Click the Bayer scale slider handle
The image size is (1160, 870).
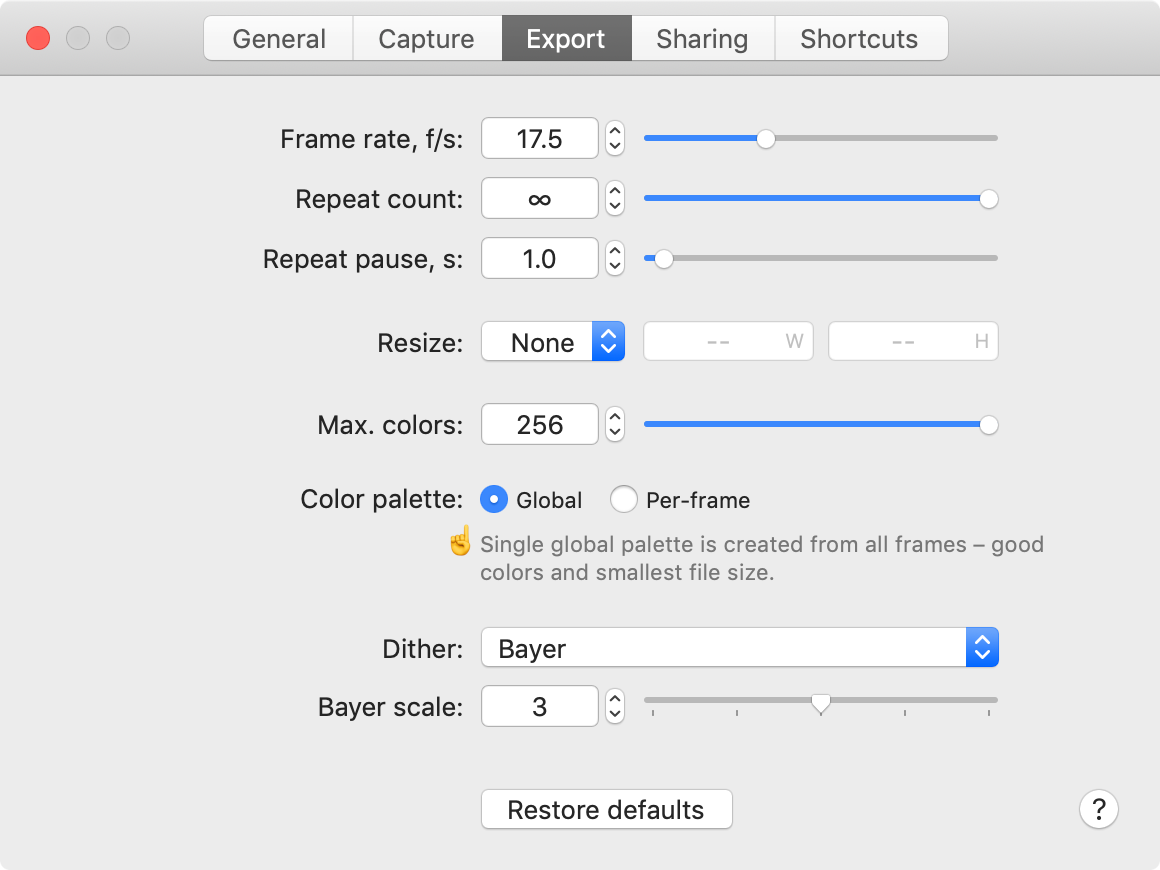coord(821,704)
